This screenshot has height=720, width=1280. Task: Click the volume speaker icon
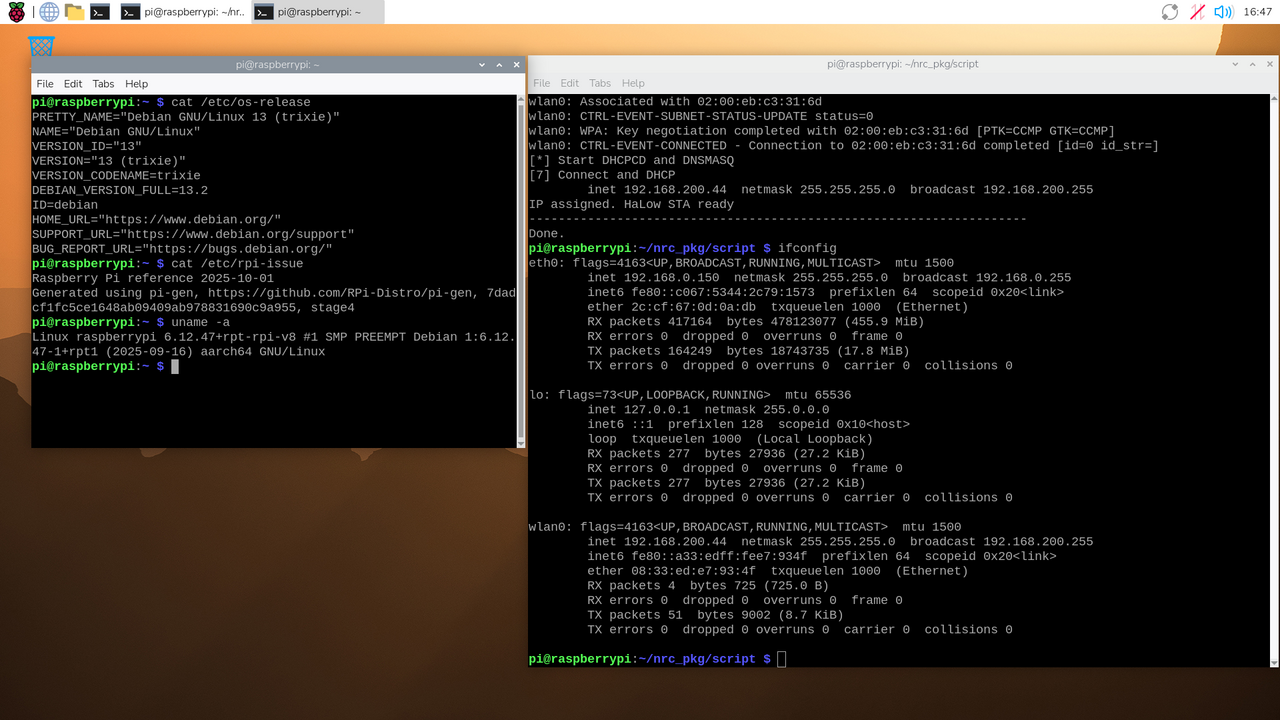click(x=1222, y=12)
